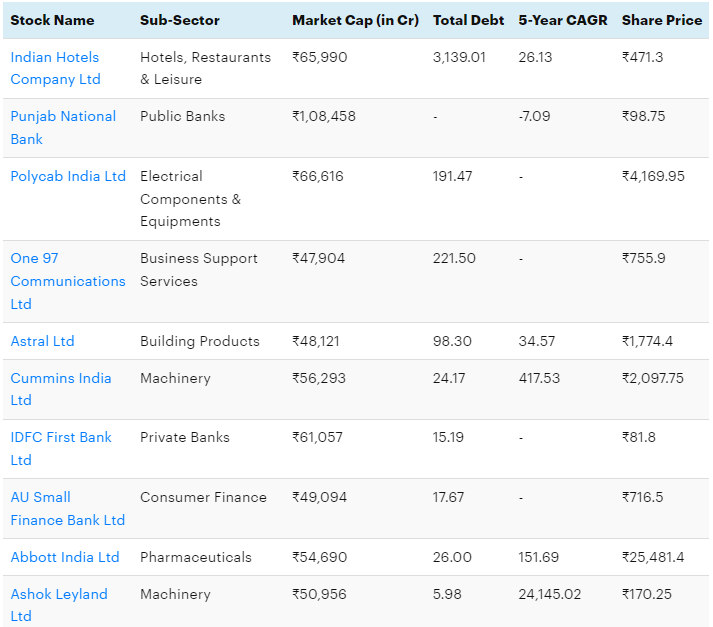
Task: Open AU Small Finance Bank Ltd link
Action: coord(67,509)
